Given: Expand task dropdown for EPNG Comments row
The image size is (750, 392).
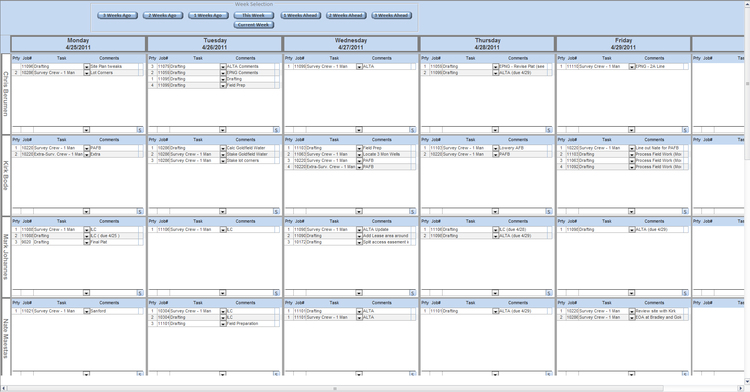Looking at the screenshot, I should click(x=223, y=73).
